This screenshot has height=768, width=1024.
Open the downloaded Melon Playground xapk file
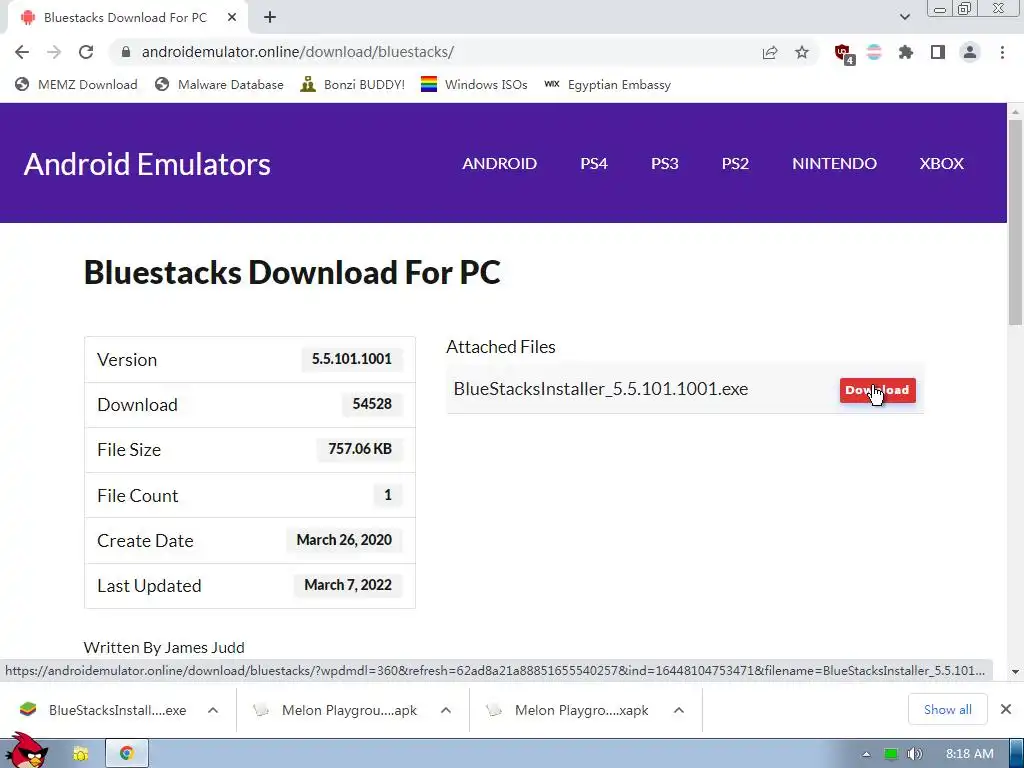tap(569, 710)
